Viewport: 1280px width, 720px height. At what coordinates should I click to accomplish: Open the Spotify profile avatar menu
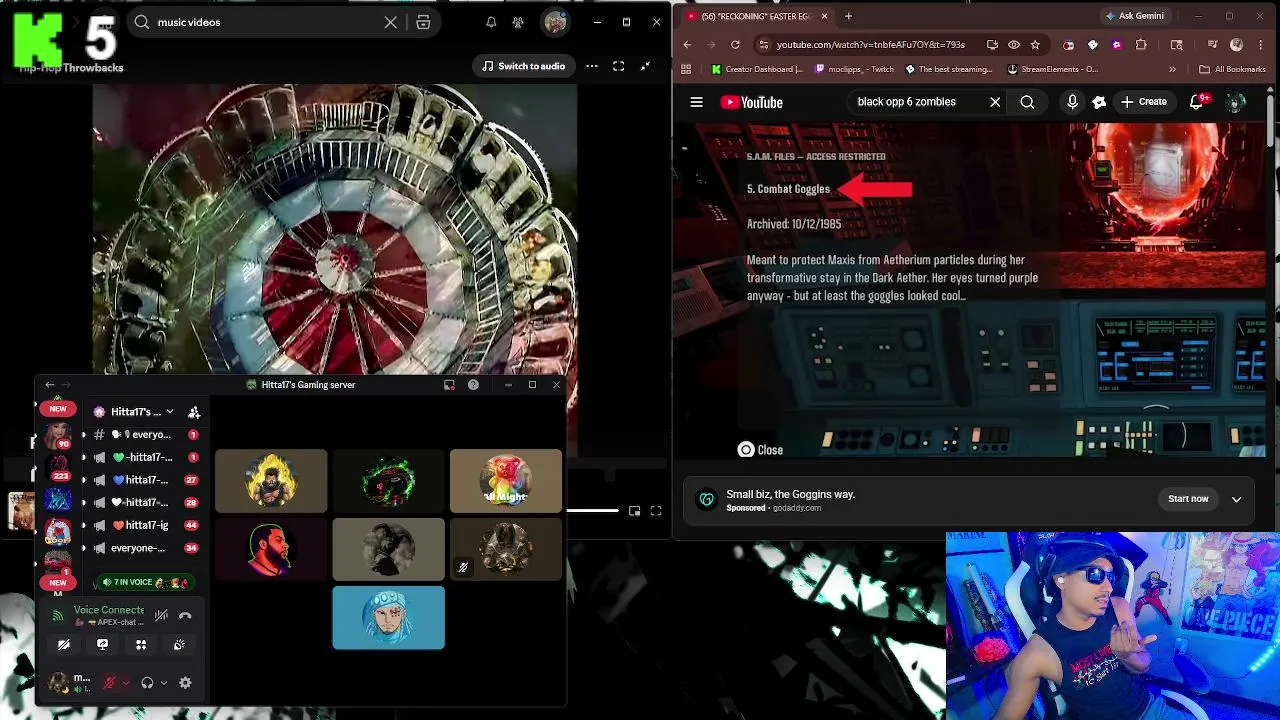(x=555, y=22)
